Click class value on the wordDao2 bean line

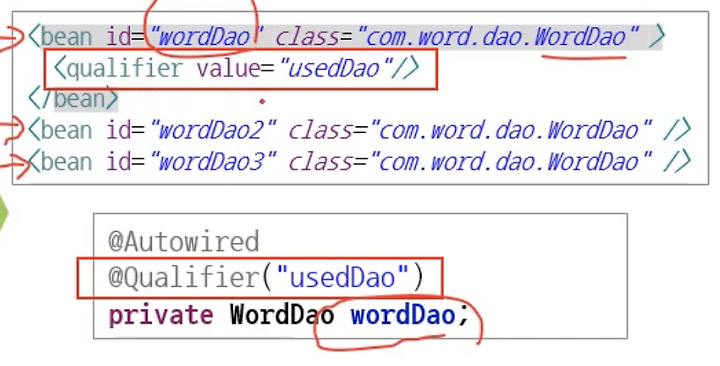pyautogui.click(x=511, y=131)
